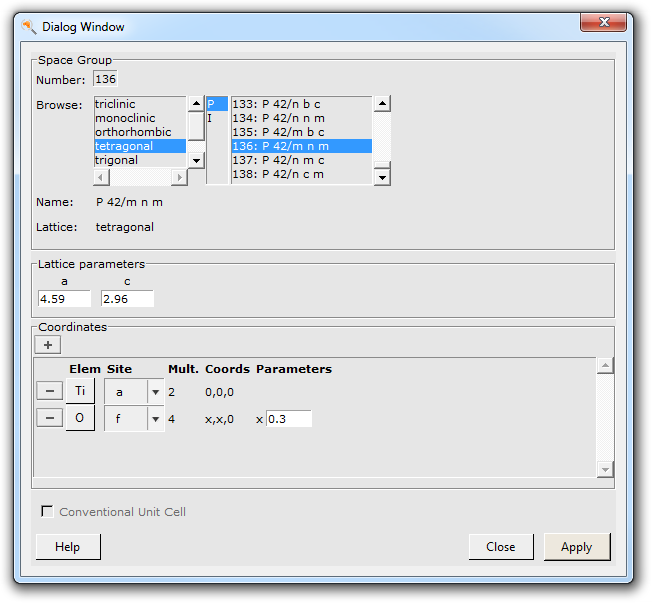
Task: Open the Ti element selector
Action: (80, 392)
